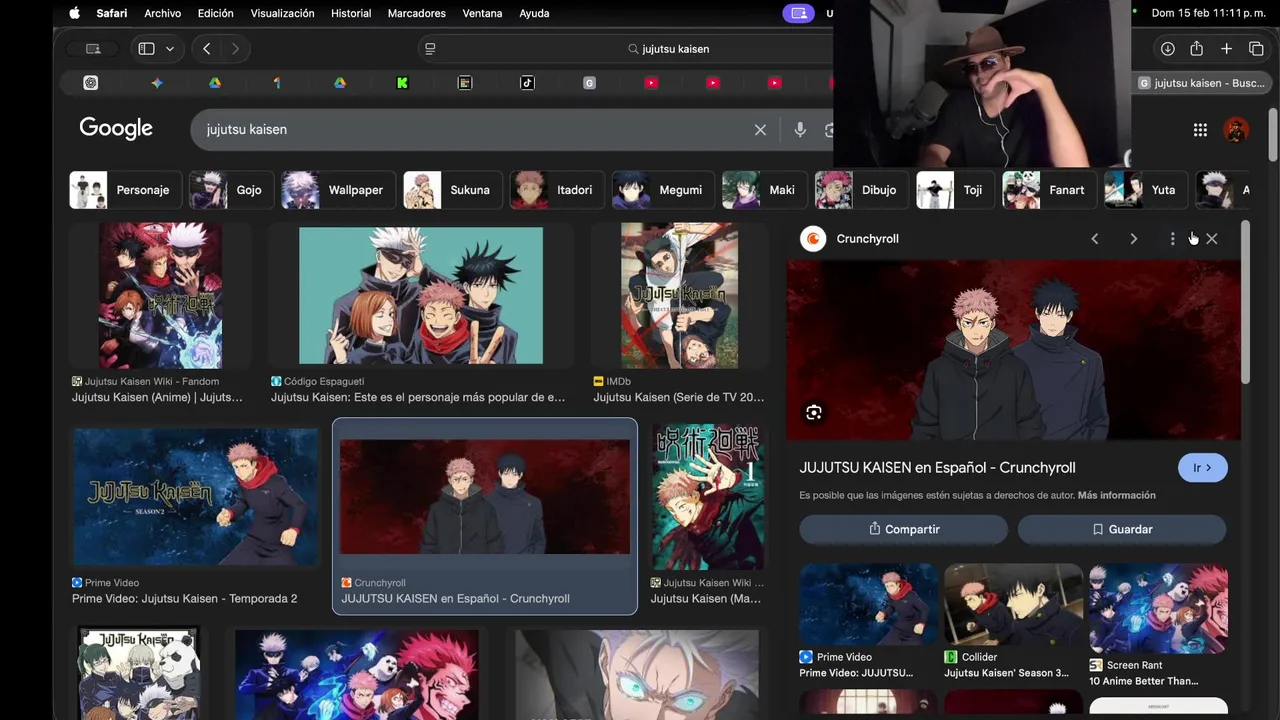1280x720 pixels.
Task: Click the Guardar button
Action: pos(1121,529)
